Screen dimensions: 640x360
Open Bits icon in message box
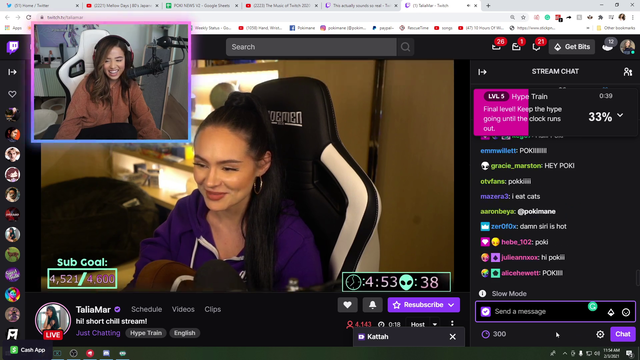click(x=611, y=313)
